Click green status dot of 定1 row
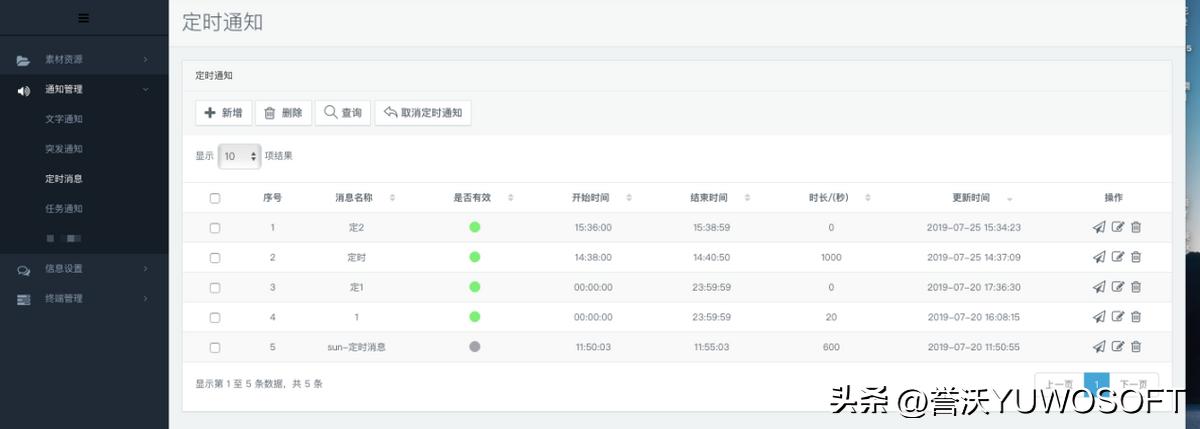The image size is (1200, 429). click(x=474, y=287)
